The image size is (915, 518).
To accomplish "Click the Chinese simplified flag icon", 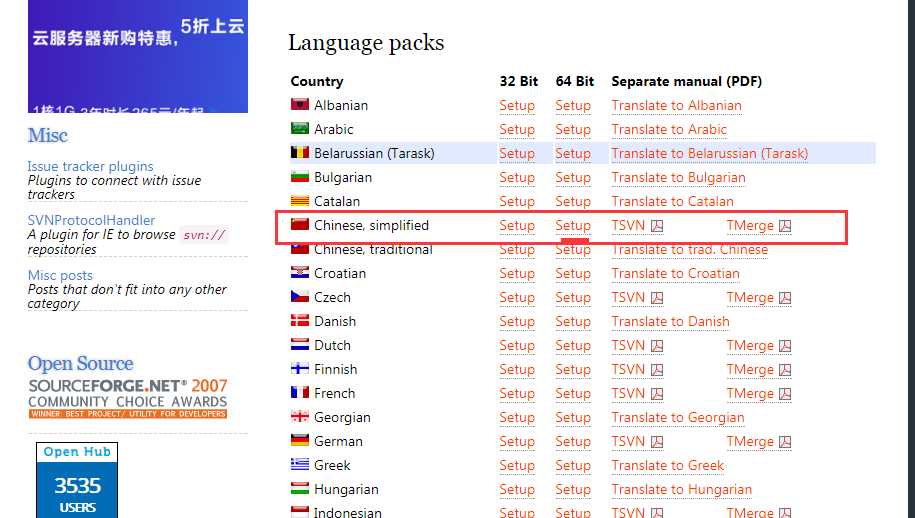I will click(300, 225).
